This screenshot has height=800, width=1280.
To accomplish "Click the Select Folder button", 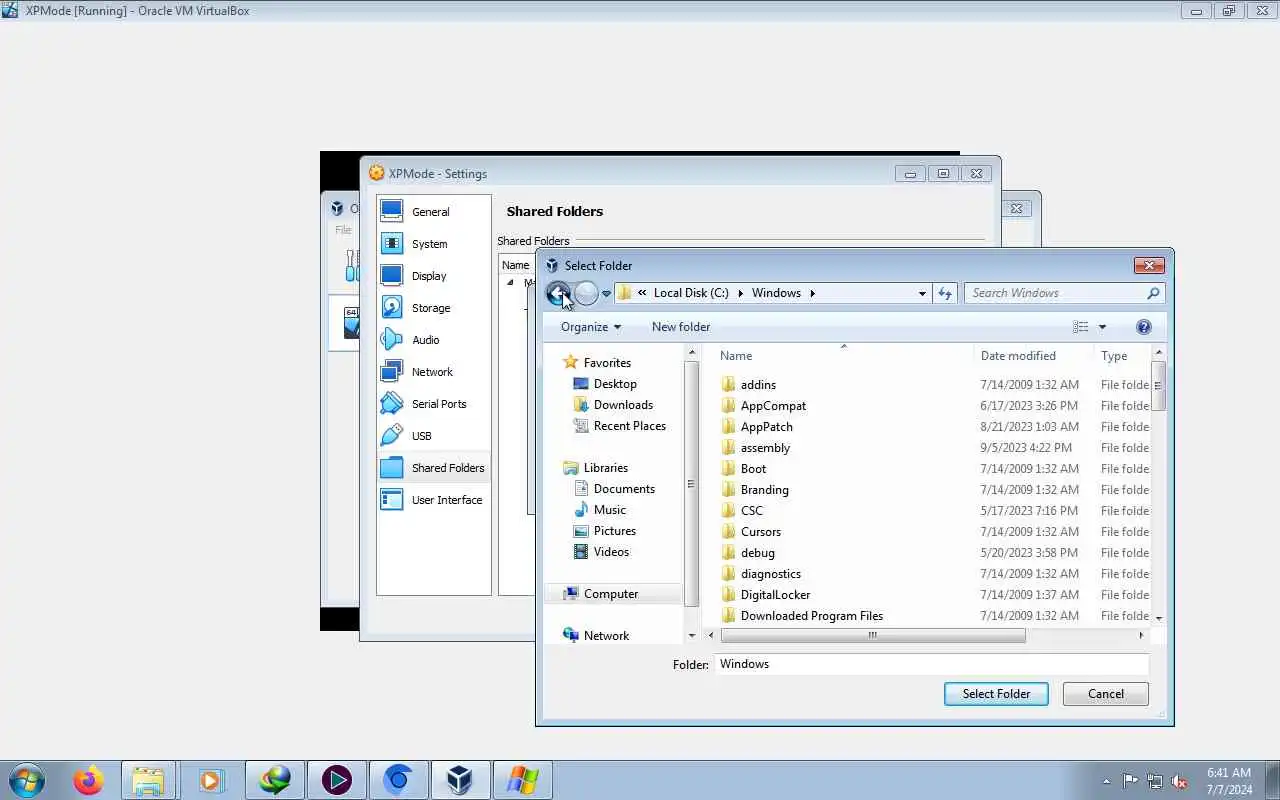I will 996,694.
